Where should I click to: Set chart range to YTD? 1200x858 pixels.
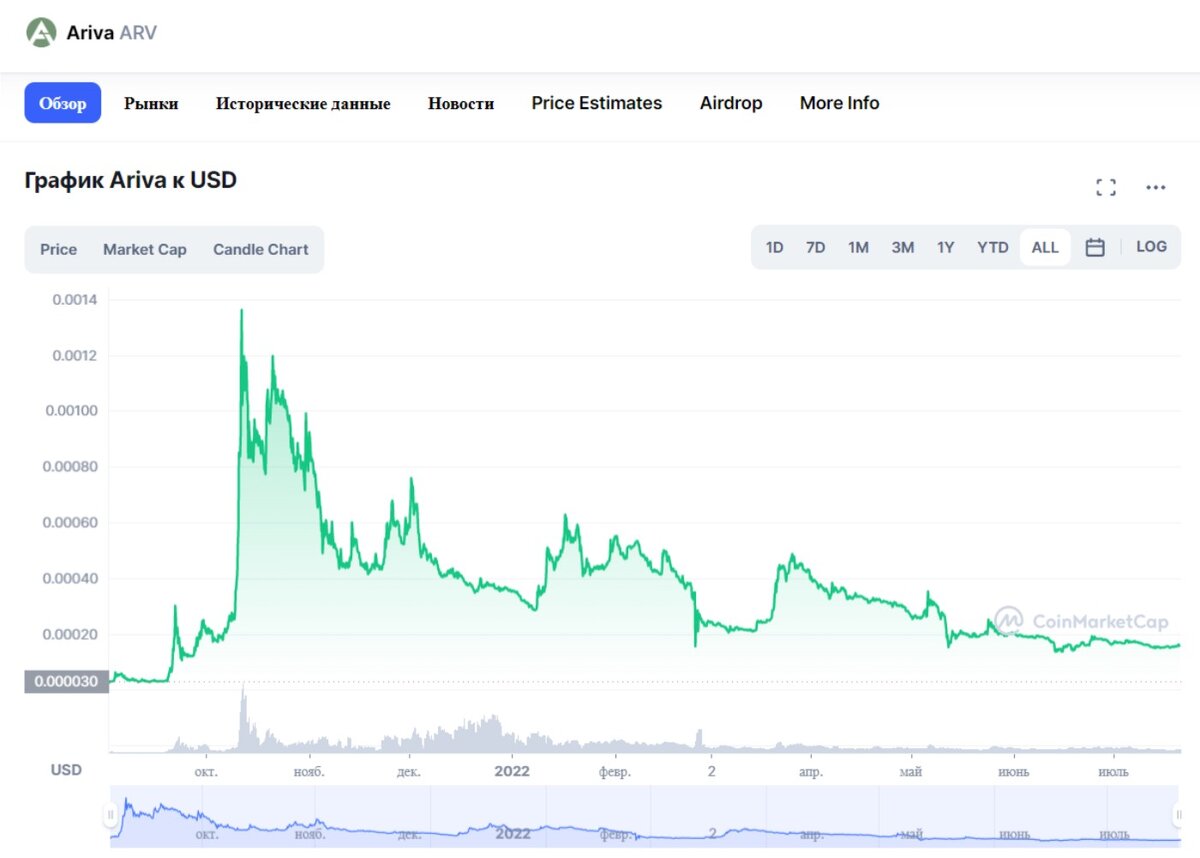[x=993, y=247]
